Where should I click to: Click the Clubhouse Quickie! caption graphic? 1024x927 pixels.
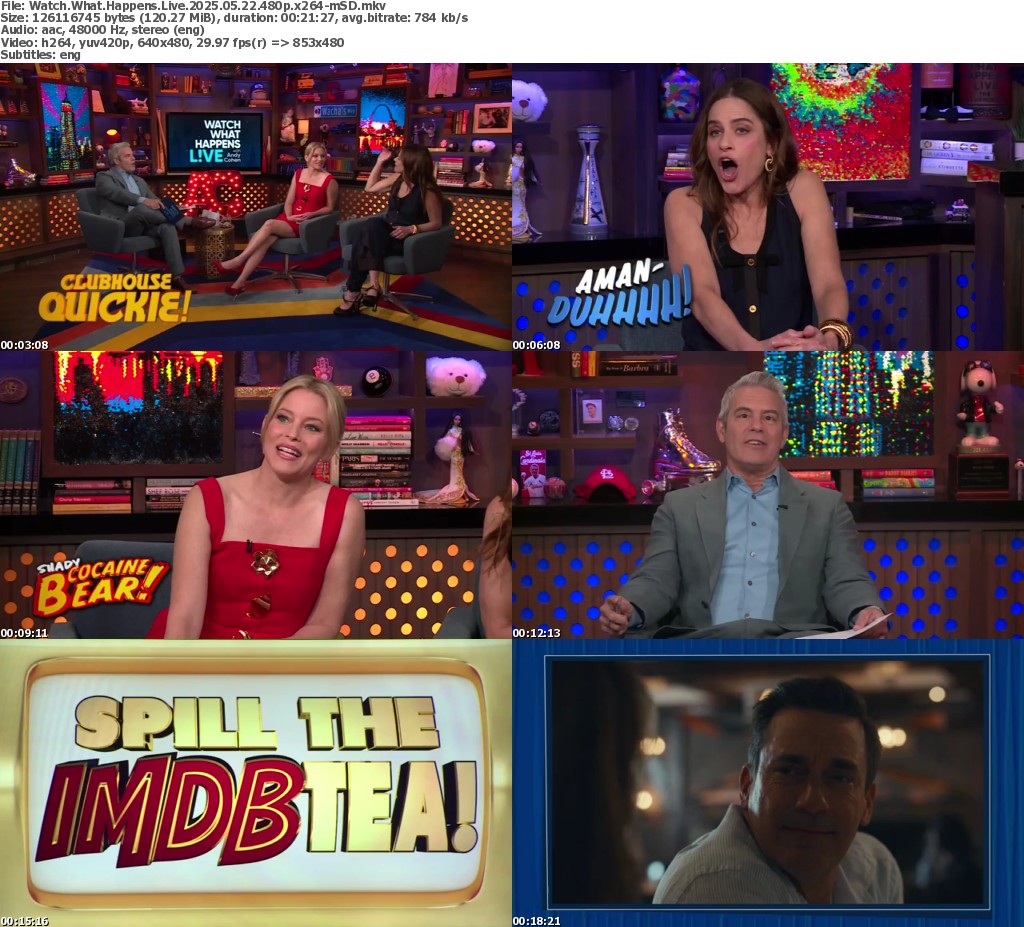click(x=115, y=298)
